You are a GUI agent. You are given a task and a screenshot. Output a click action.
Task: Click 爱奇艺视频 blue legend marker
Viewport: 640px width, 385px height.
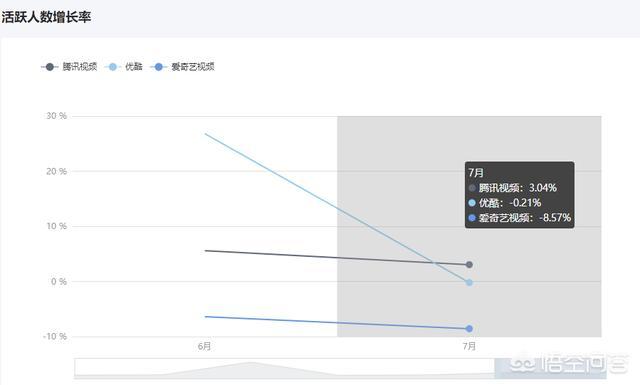(159, 67)
